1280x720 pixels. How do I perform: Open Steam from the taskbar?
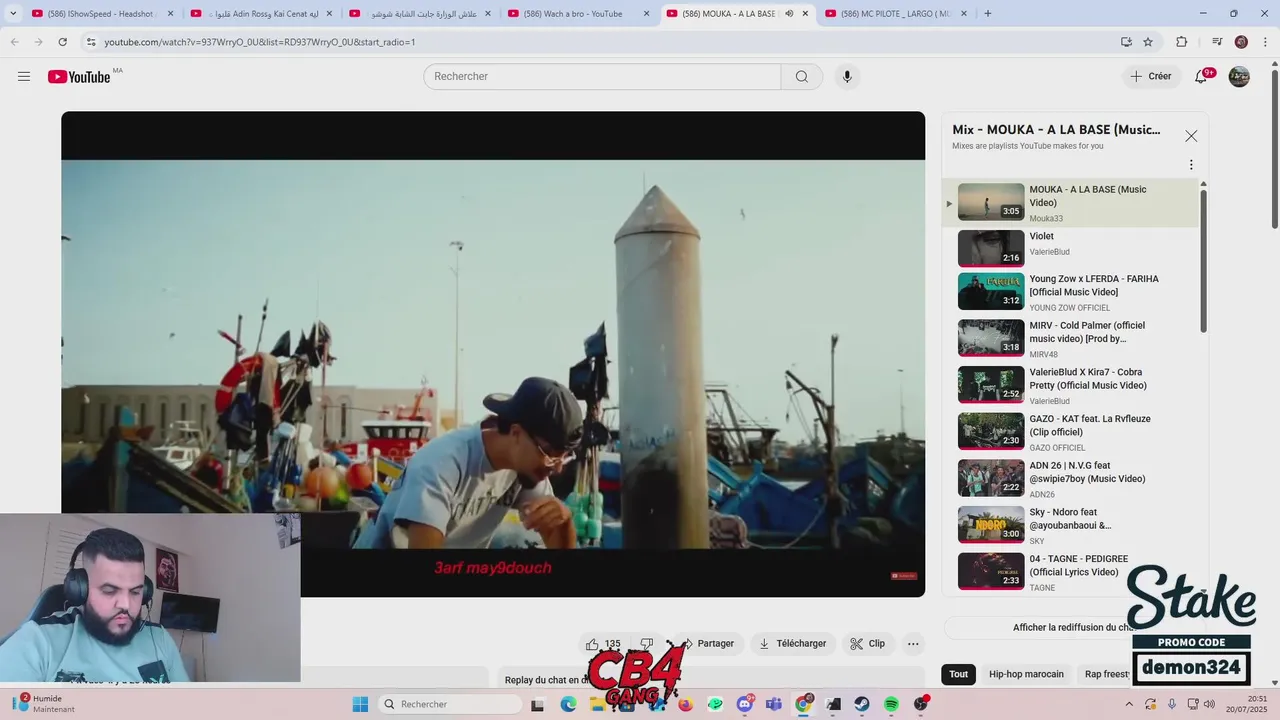point(861,704)
